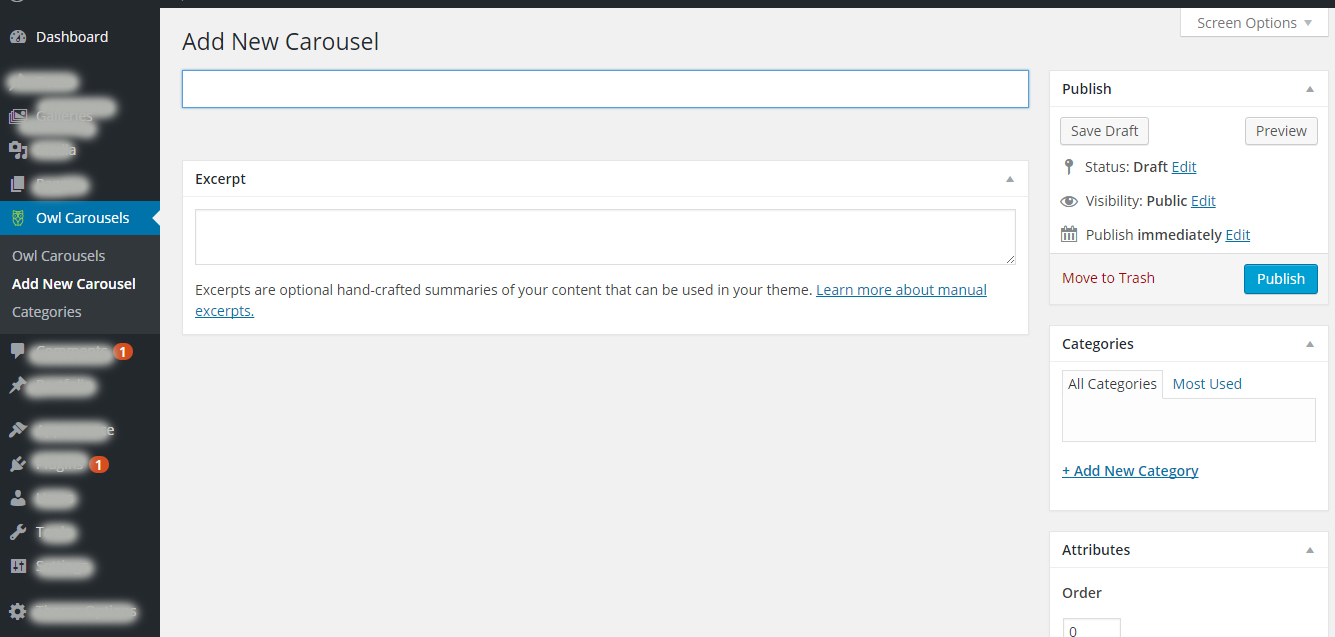Switch to the Most Used tab
1335x637 pixels.
[x=1207, y=384]
